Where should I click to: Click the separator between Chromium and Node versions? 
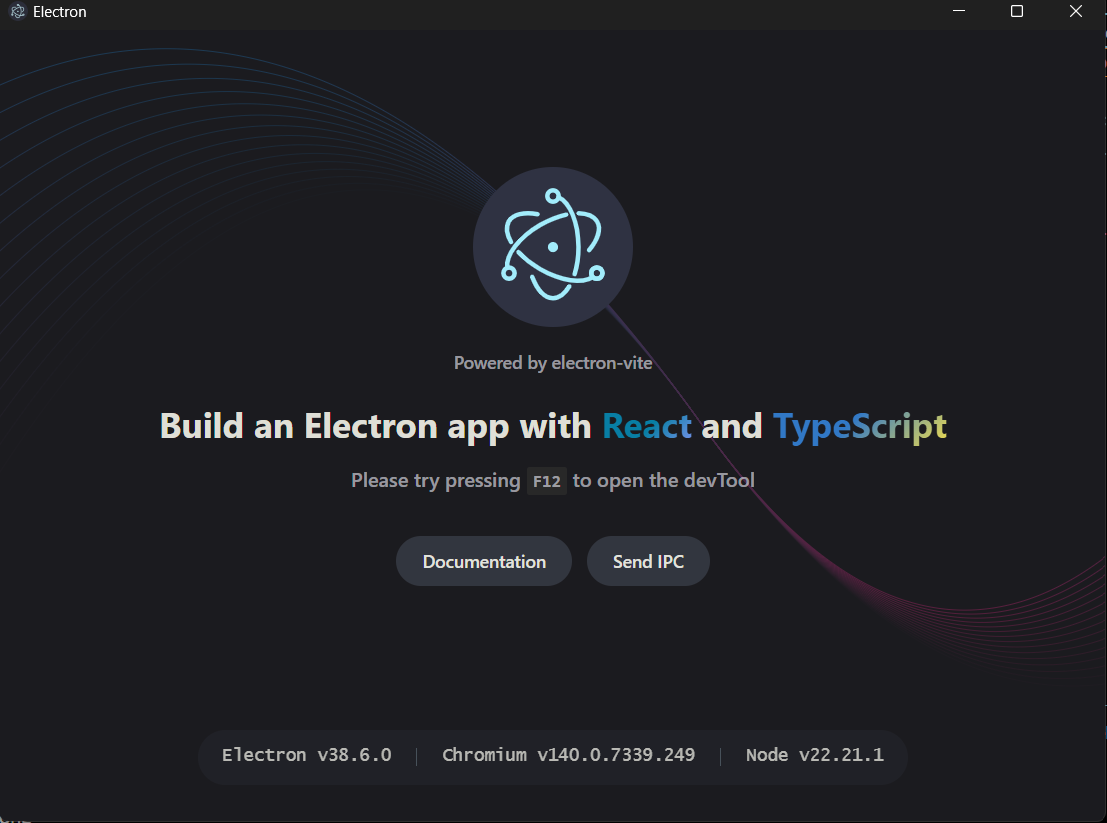[720, 755]
